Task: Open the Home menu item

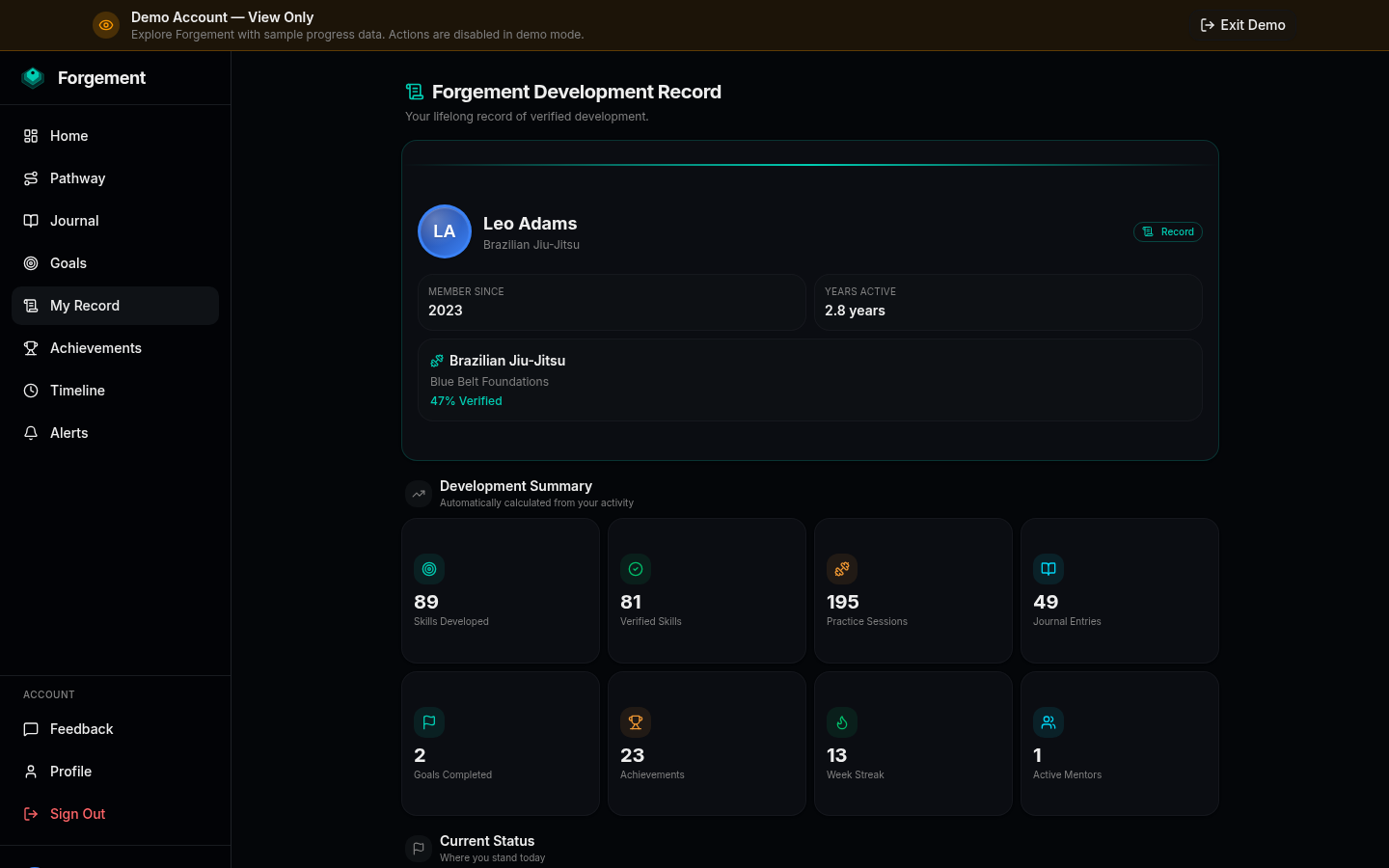Action: point(115,136)
